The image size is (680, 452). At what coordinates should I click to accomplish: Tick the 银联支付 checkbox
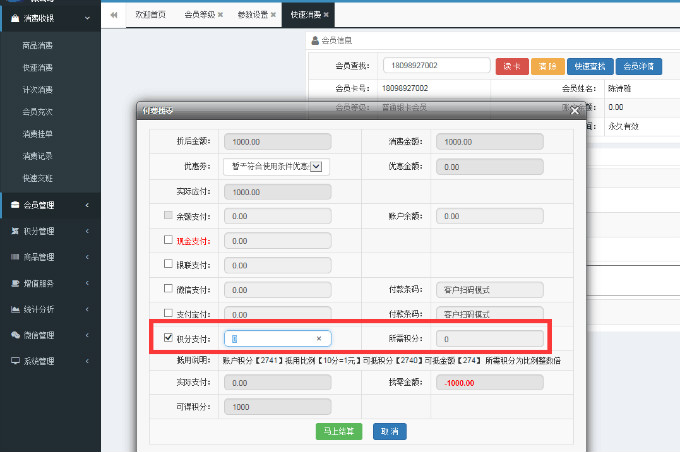(x=168, y=264)
